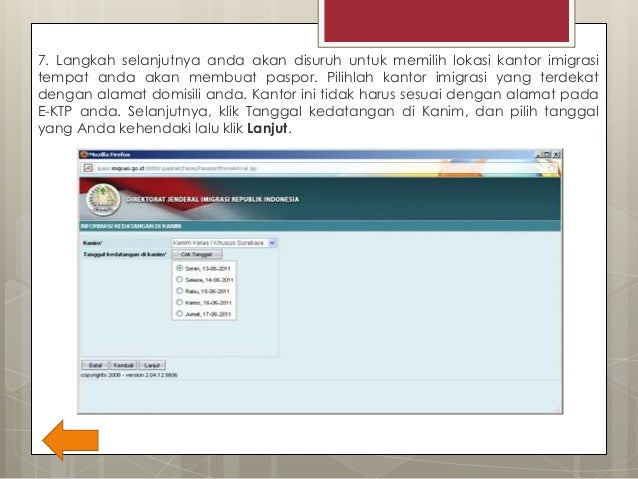Click the Imigrasi round emblem logo
The width and height of the screenshot is (638, 479).
point(103,199)
